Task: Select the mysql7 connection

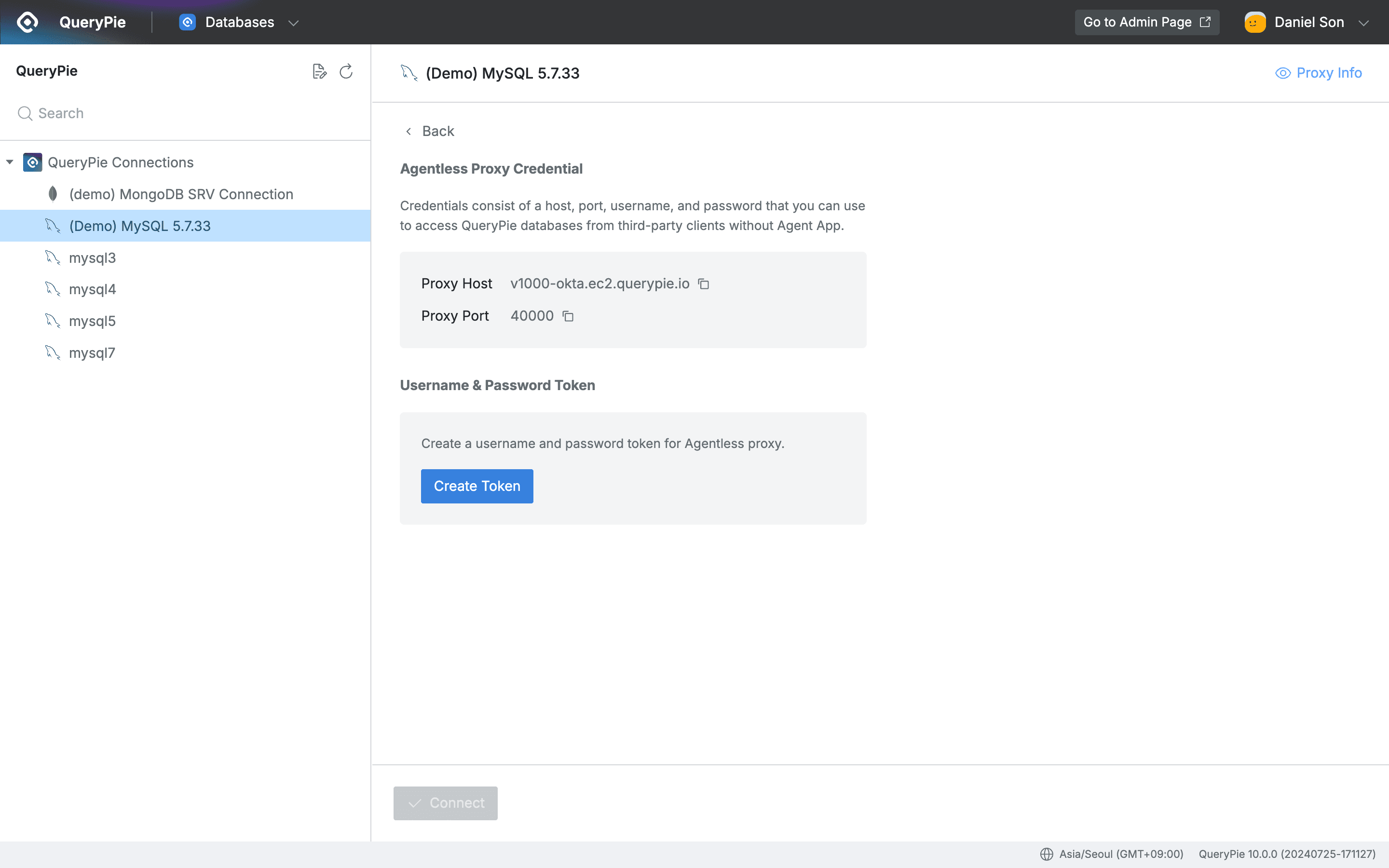Action: coord(92,353)
